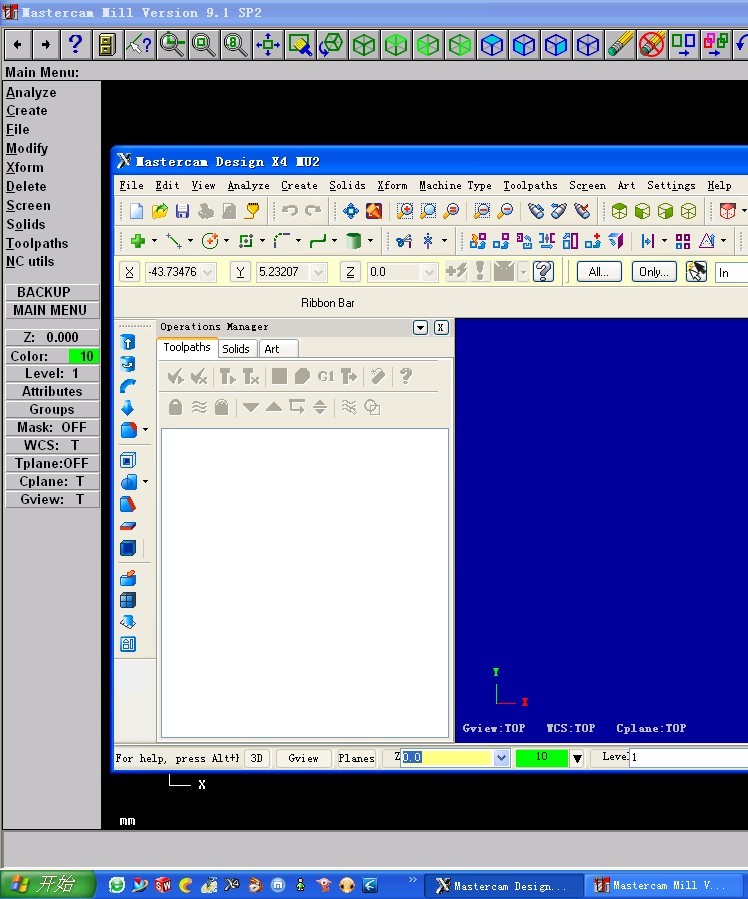Click the Only... selection button
This screenshot has height=899, width=748.
click(x=654, y=272)
